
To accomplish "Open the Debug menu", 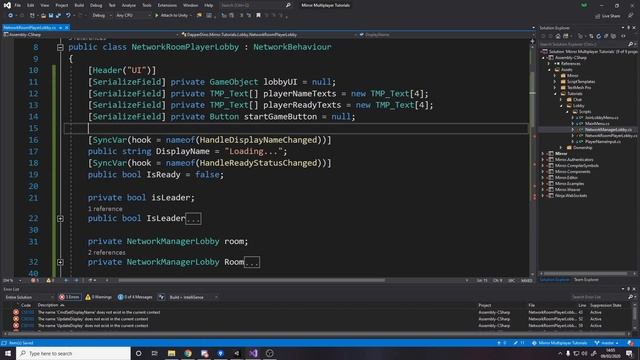I will [96, 5].
